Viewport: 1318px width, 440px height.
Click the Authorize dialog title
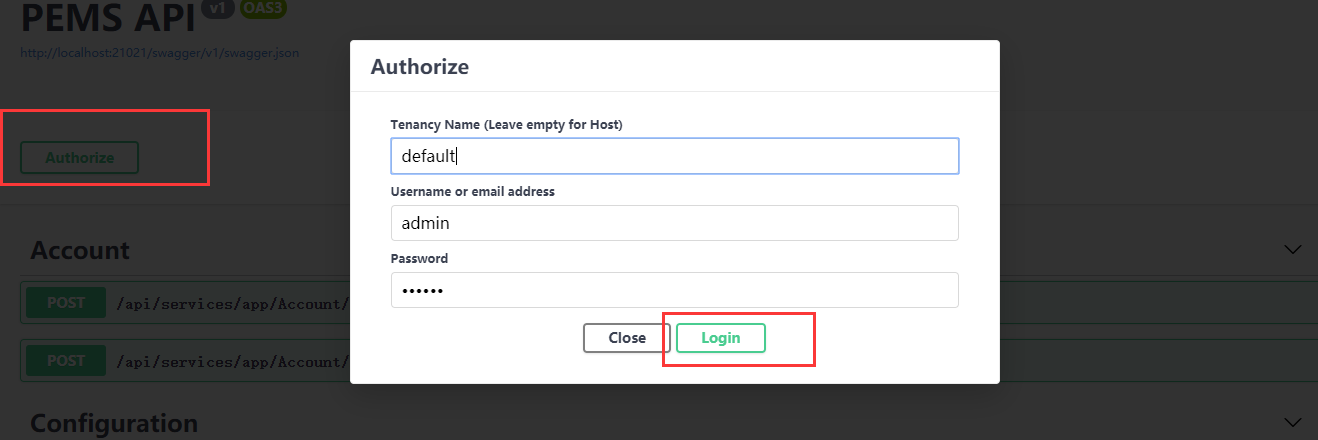tap(420, 67)
